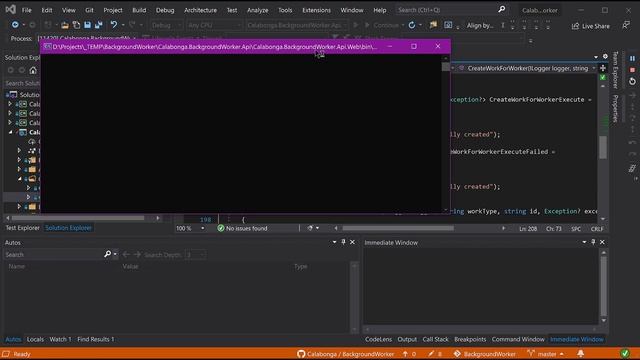This screenshot has height=360, width=640.
Task: Click the Save floppy disk icon
Action: [87, 25]
